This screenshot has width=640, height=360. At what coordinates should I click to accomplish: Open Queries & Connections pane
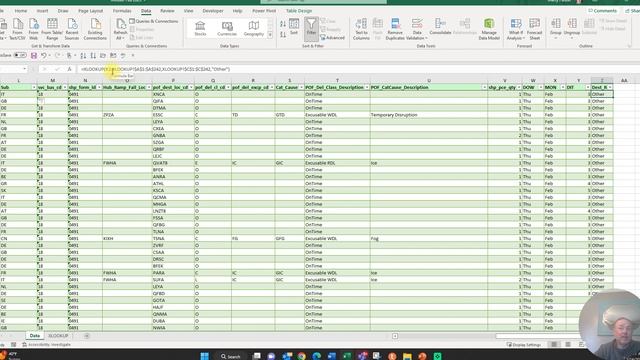pyautogui.click(x=154, y=21)
